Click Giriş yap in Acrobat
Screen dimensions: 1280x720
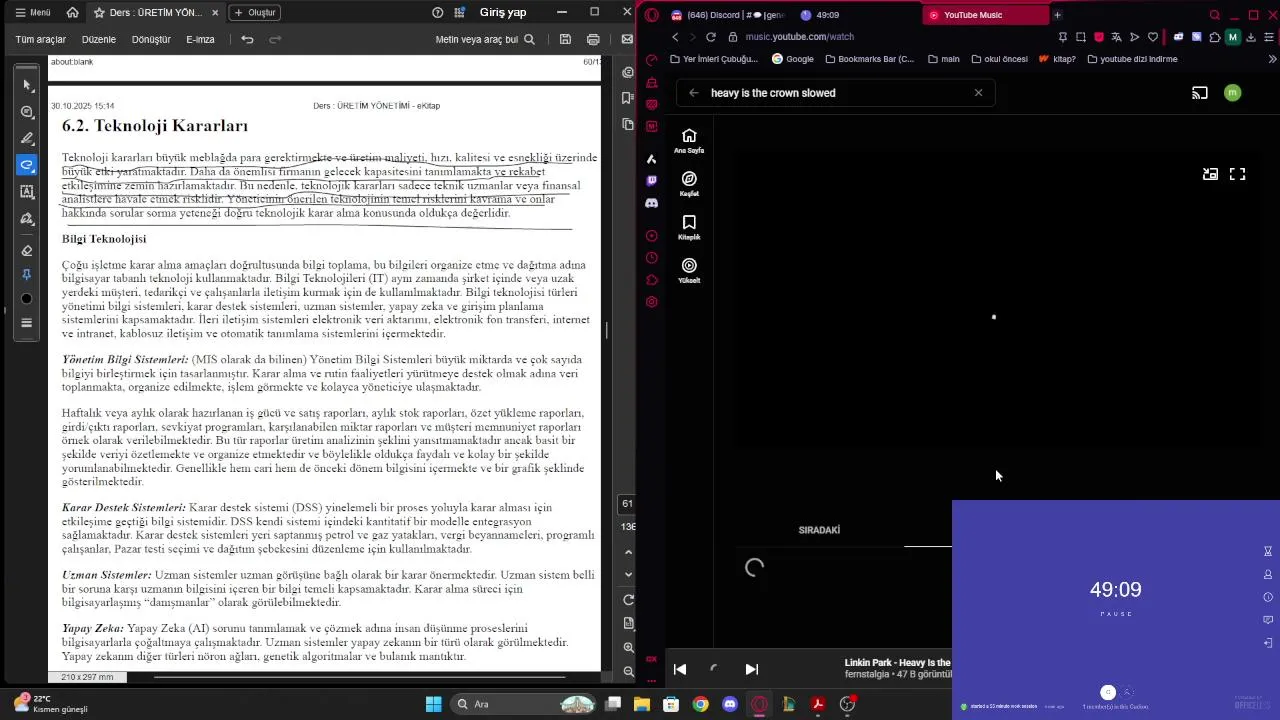503,13
